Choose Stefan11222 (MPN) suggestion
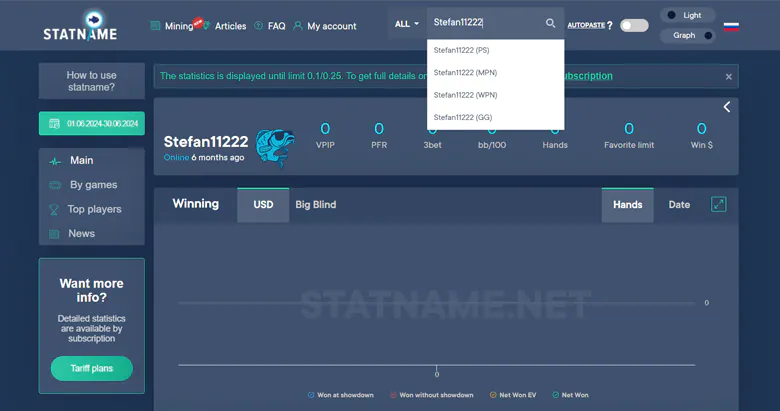Image resolution: width=780 pixels, height=411 pixels. pyautogui.click(x=495, y=73)
